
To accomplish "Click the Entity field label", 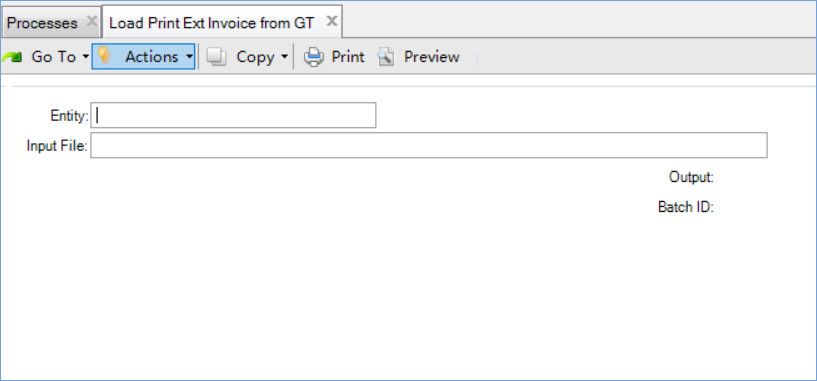I will pyautogui.click(x=69, y=116).
